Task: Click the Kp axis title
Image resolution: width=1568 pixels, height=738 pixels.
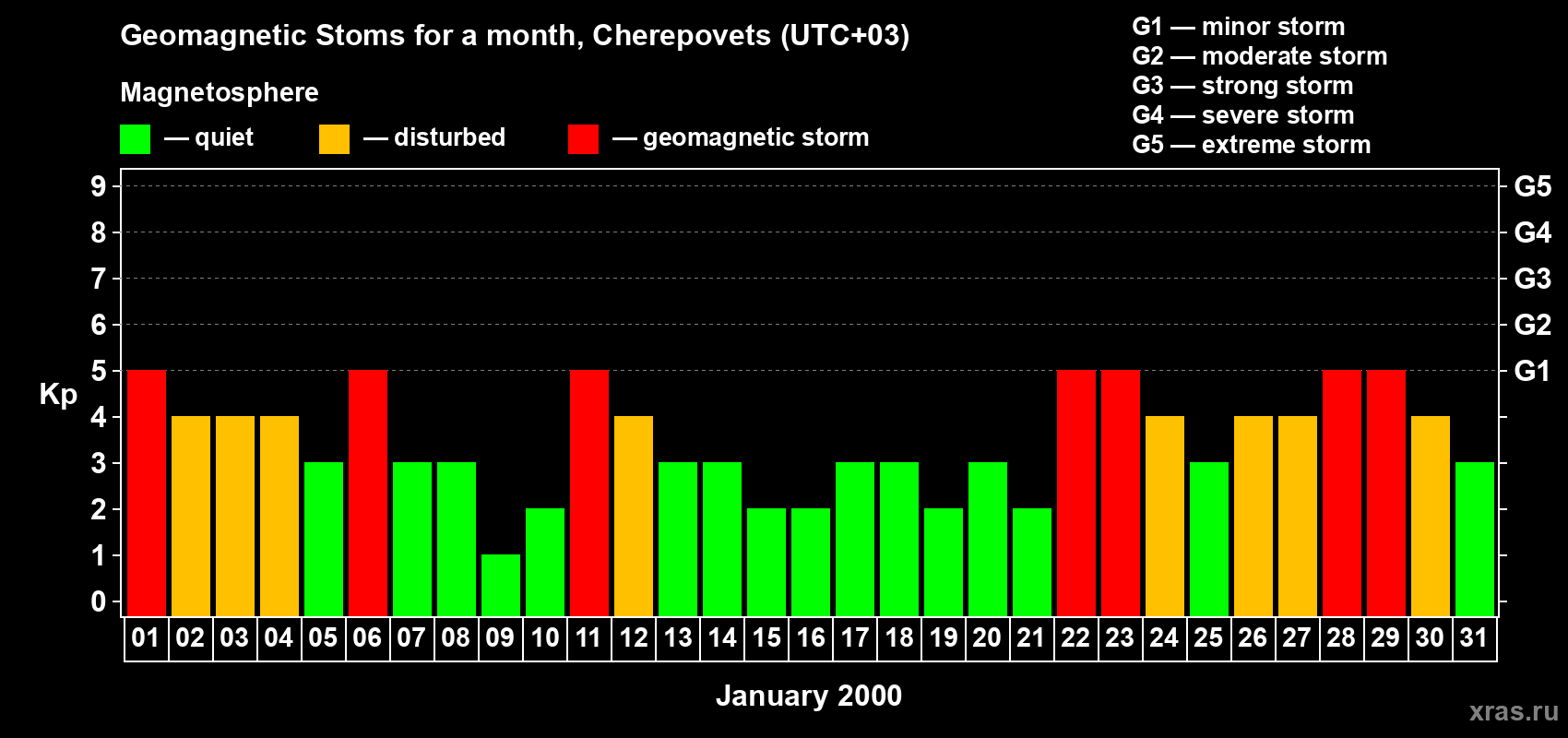Action: pyautogui.click(x=58, y=394)
